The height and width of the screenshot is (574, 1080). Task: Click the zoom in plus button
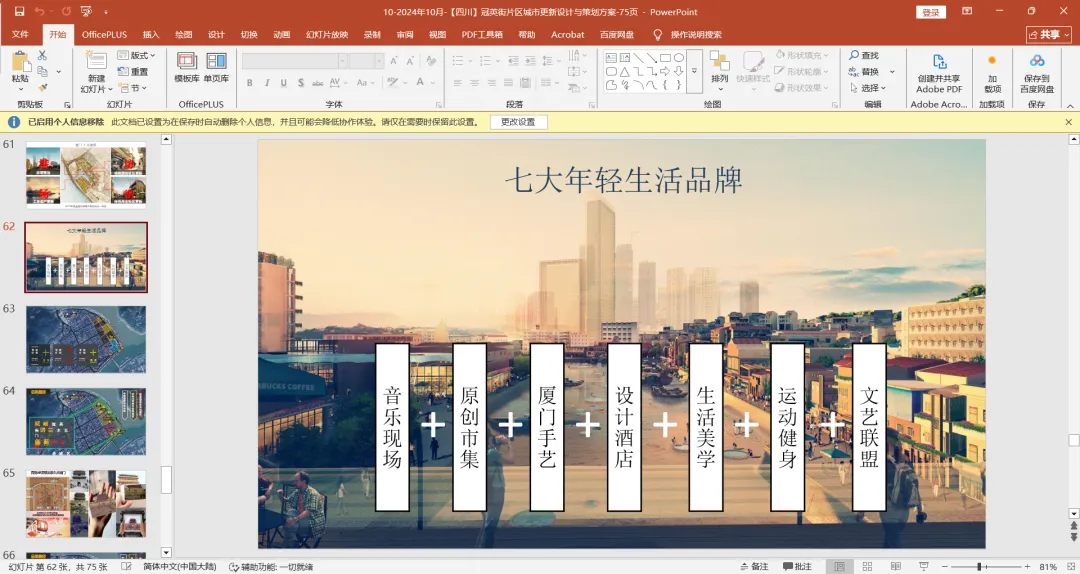(1027, 566)
